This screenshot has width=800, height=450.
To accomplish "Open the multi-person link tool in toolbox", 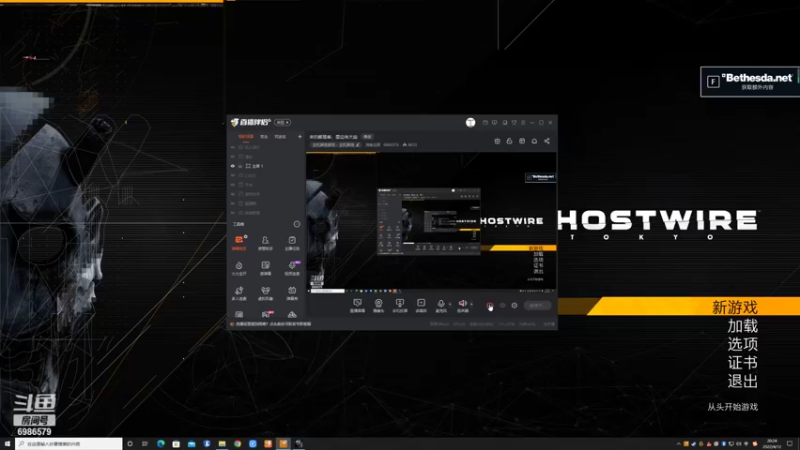I will [239, 292].
